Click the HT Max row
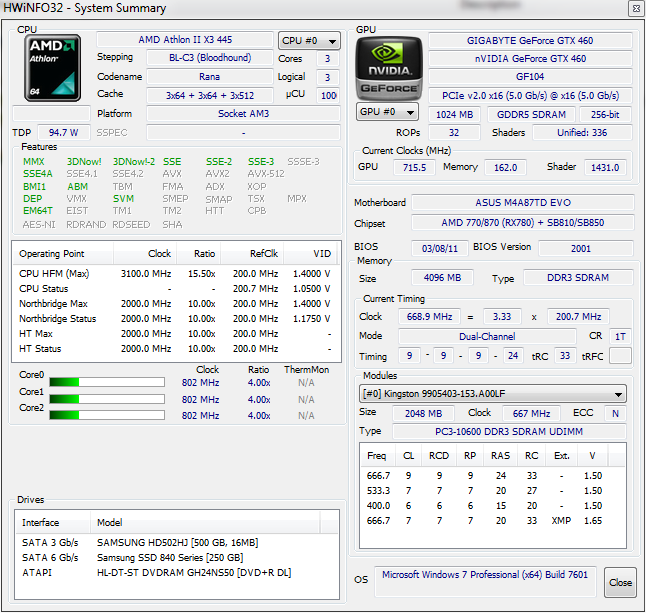The width and height of the screenshot is (646, 613). [x=176, y=334]
